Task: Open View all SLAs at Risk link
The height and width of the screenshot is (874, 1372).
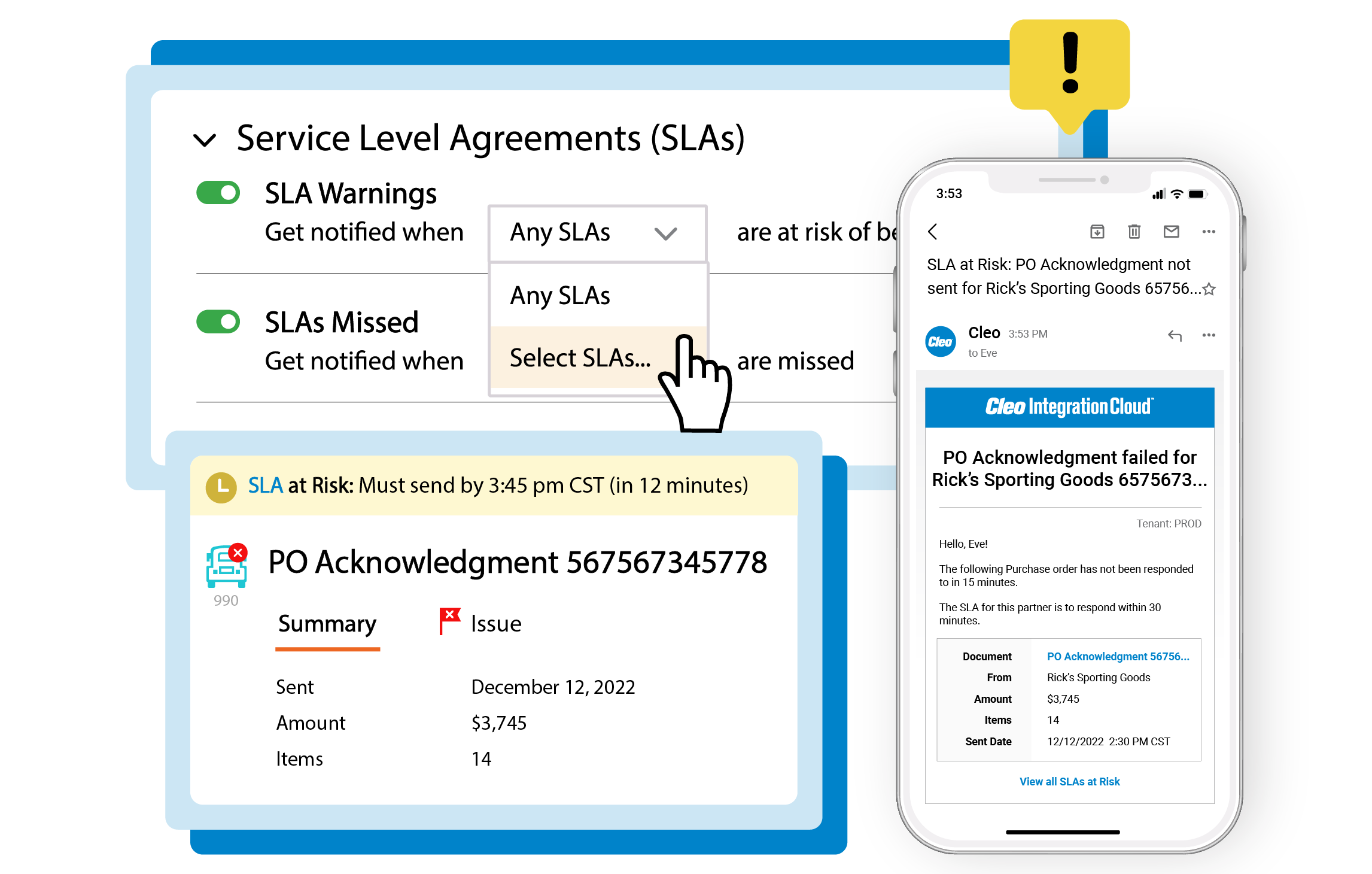Action: click(x=1069, y=782)
